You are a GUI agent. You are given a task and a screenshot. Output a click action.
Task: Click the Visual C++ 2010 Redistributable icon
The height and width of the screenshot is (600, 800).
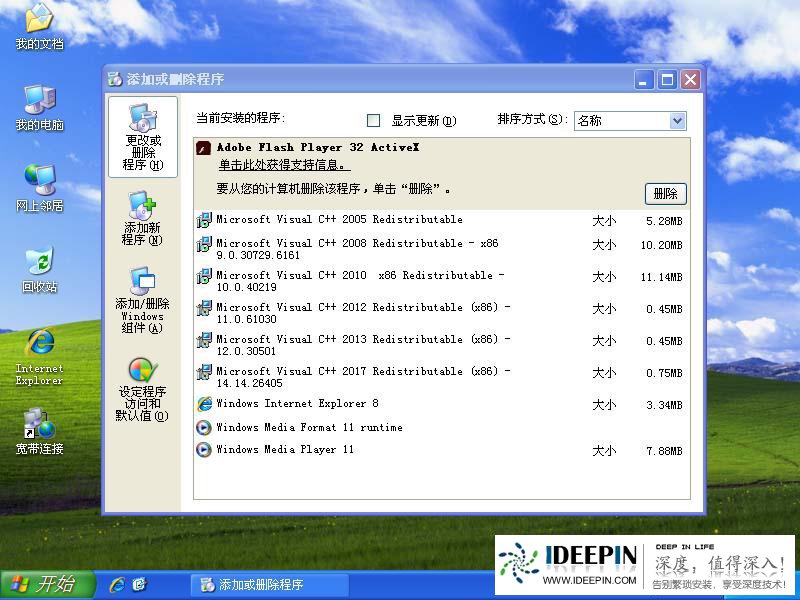[204, 277]
